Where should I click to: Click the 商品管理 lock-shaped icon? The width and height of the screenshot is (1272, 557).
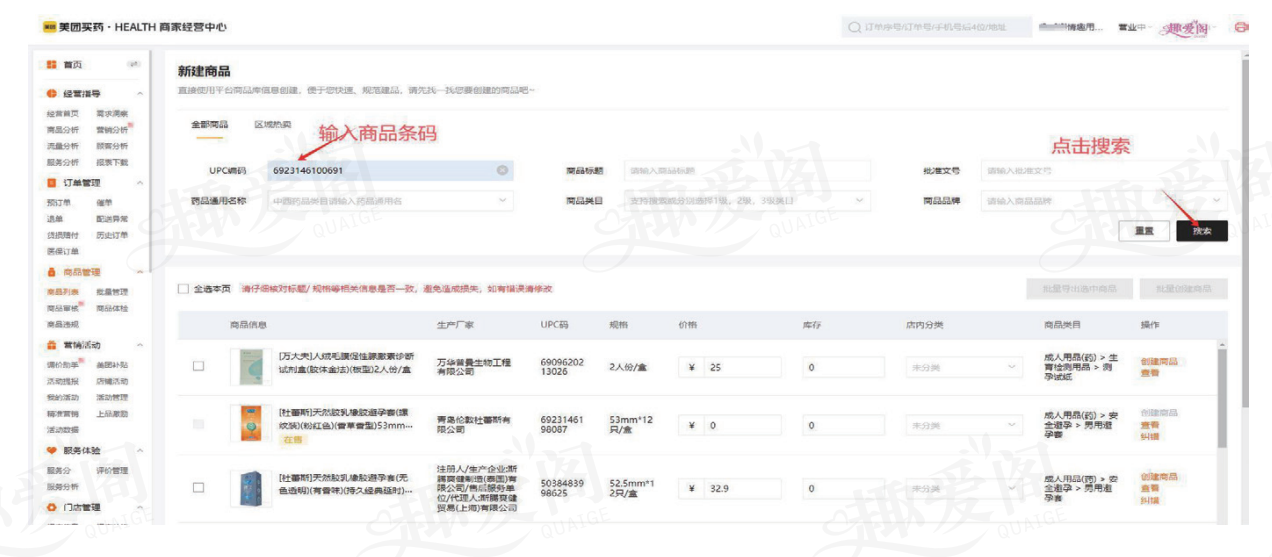pos(52,272)
